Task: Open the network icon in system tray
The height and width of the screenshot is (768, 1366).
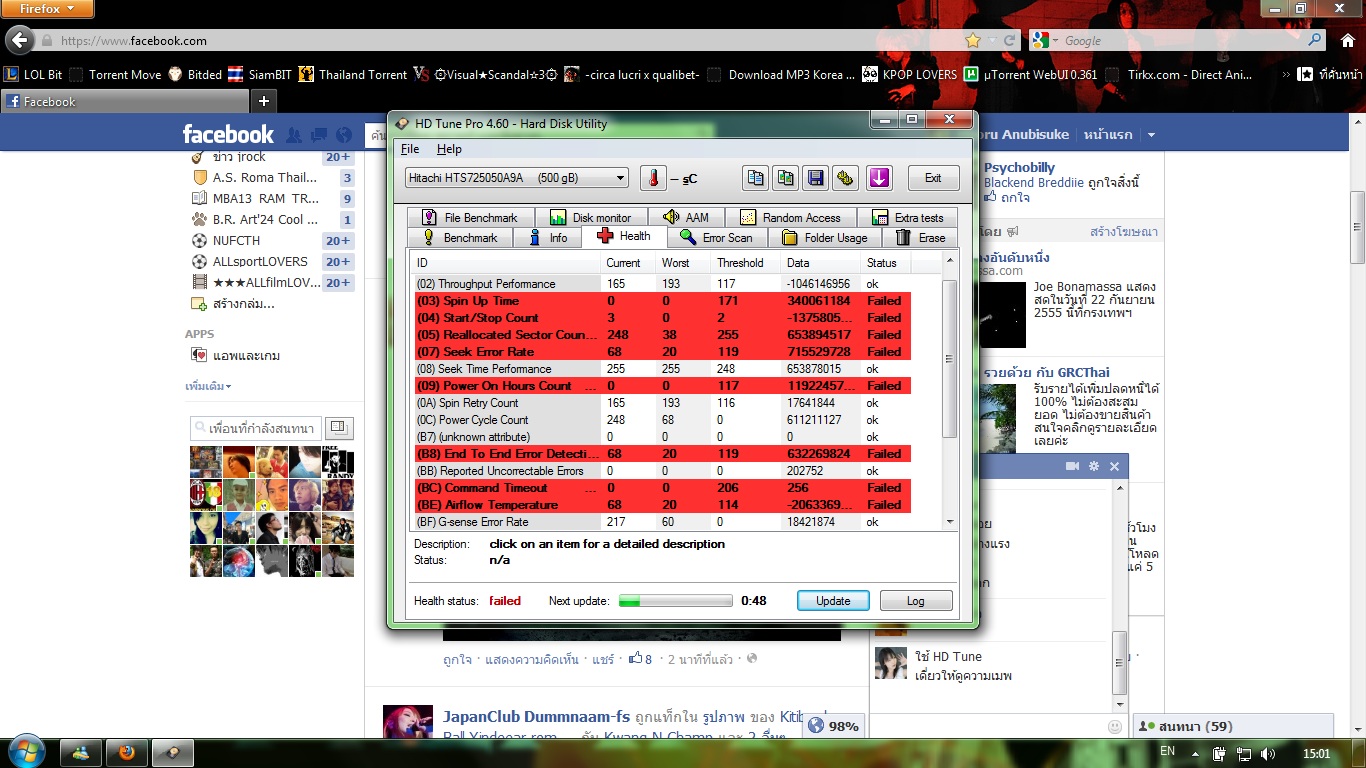Action: click(1244, 753)
